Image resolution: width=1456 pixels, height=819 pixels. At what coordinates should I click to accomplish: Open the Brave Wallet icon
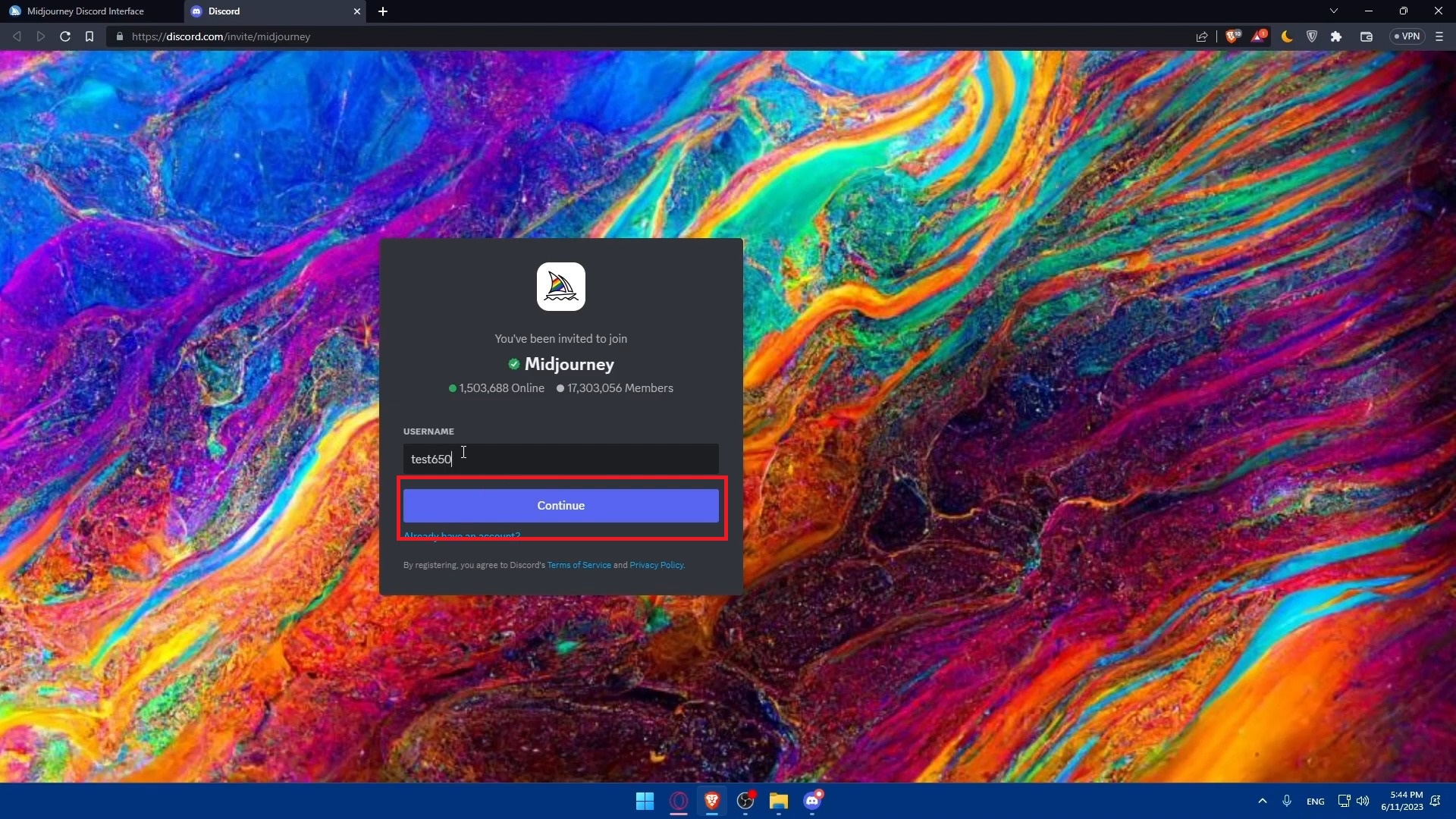(x=1367, y=36)
